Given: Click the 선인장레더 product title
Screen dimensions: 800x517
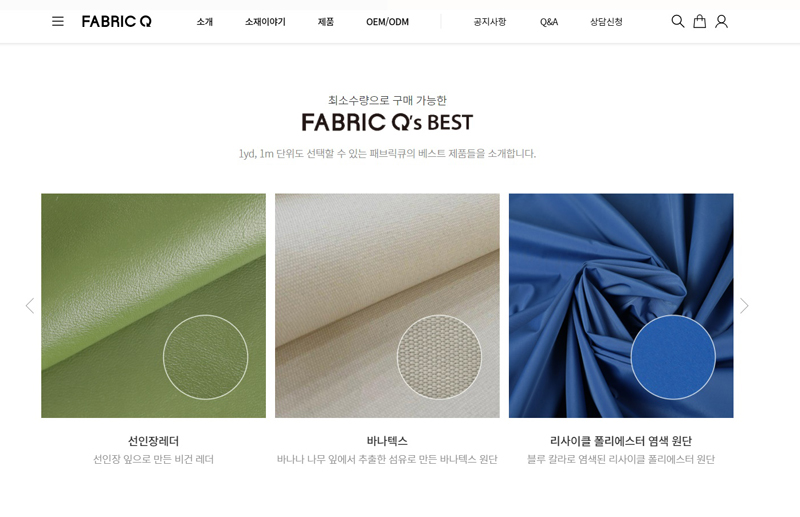Looking at the screenshot, I should 154,441.
